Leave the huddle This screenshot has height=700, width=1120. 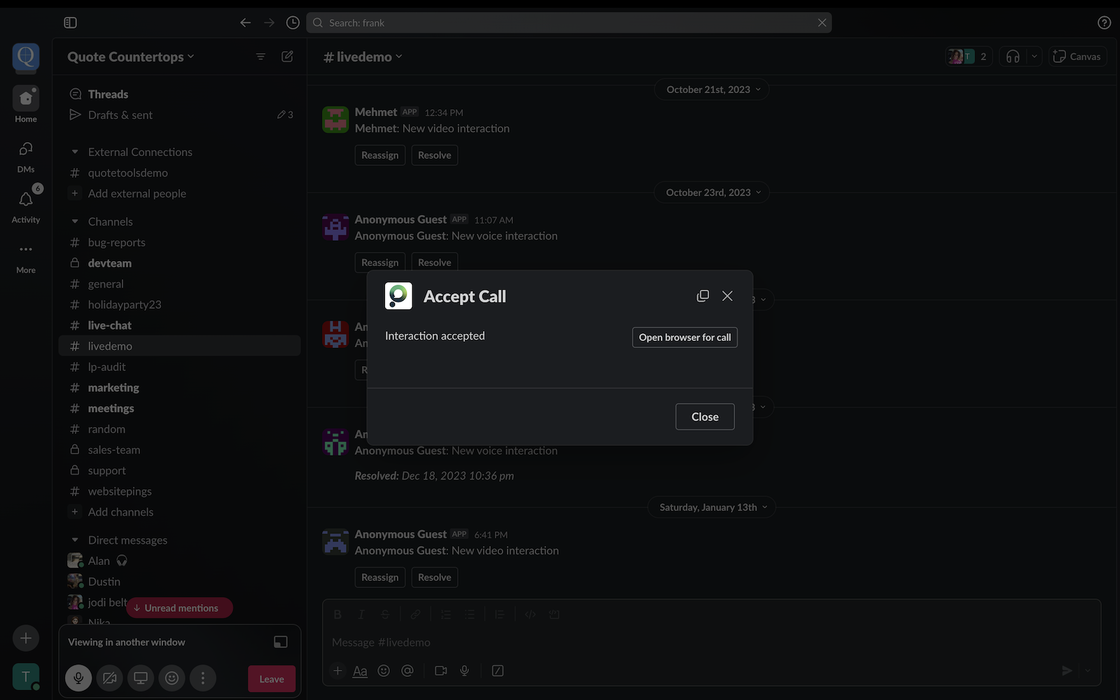pyautogui.click(x=271, y=679)
